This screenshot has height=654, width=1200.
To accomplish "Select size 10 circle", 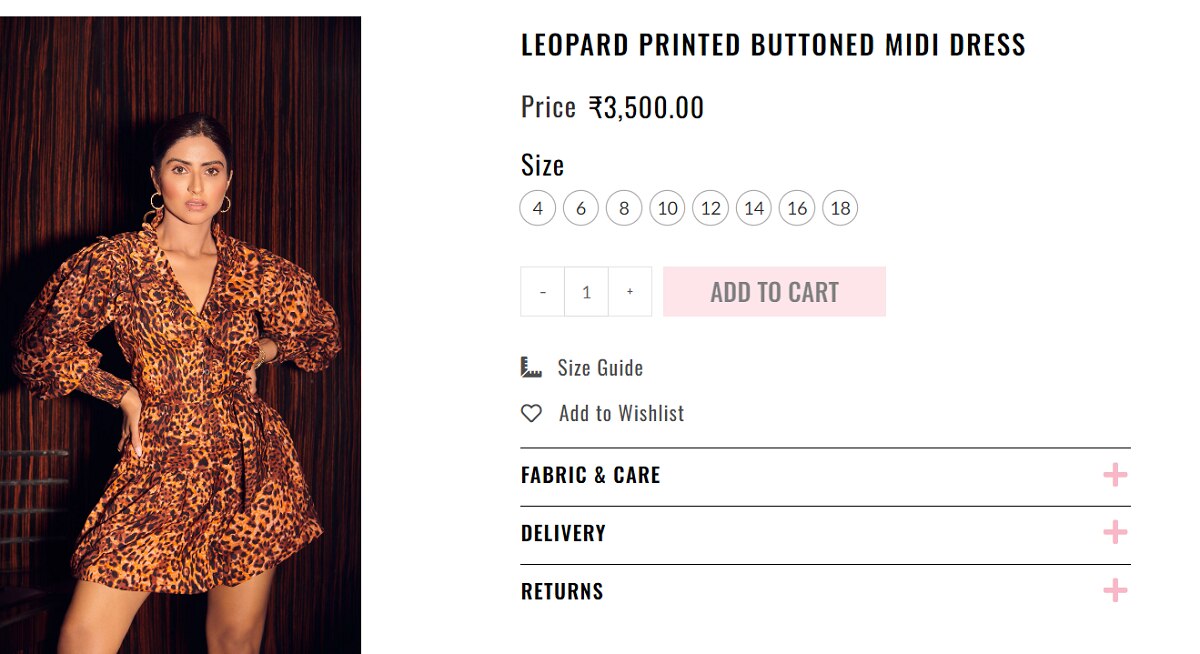I will (667, 208).
